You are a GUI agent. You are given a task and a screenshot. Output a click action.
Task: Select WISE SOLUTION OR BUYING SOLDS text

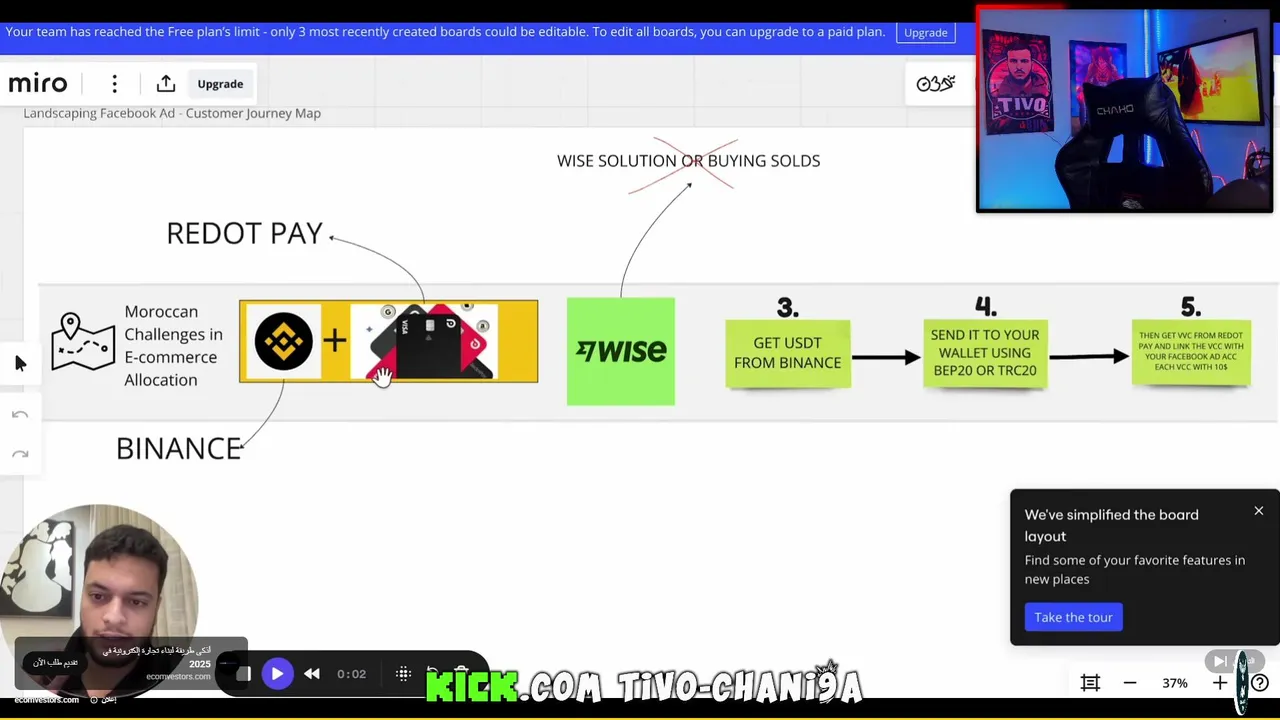(688, 161)
